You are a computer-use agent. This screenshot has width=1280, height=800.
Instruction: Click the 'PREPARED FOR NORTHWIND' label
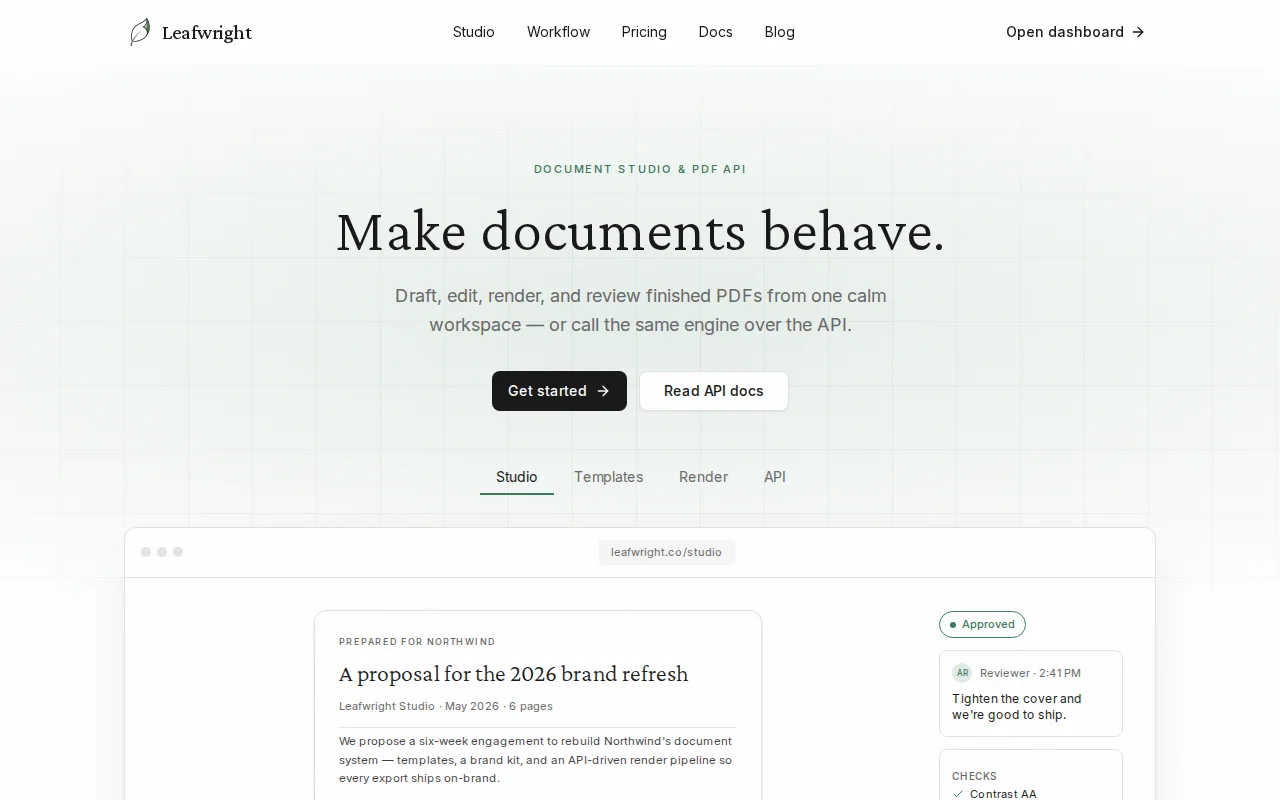pyautogui.click(x=417, y=642)
